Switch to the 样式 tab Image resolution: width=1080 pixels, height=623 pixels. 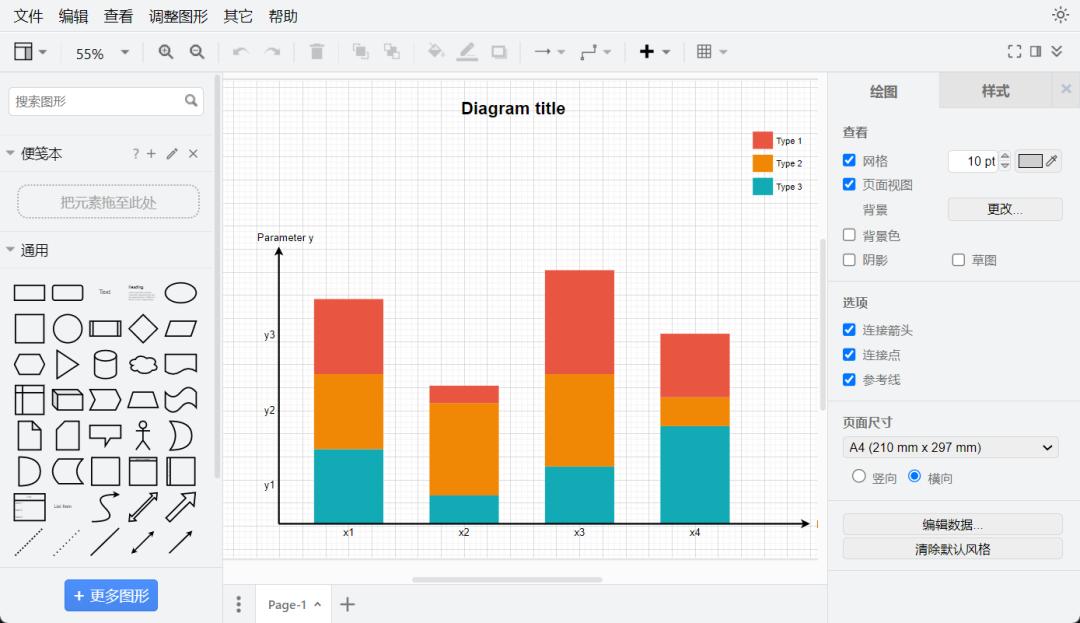coord(995,91)
